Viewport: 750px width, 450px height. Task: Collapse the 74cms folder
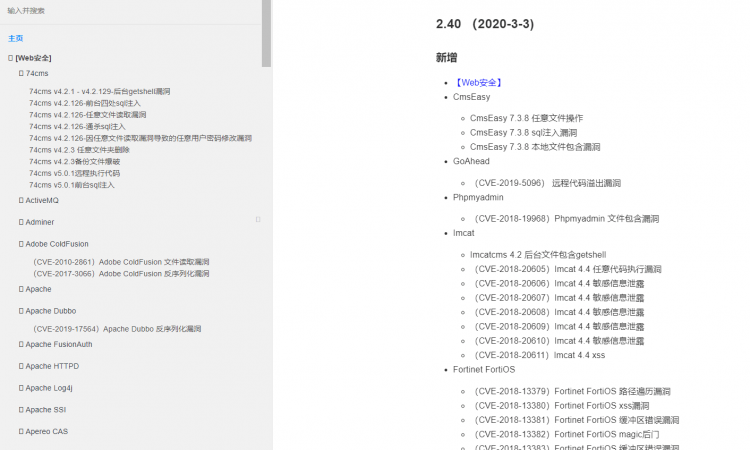[x=33, y=73]
